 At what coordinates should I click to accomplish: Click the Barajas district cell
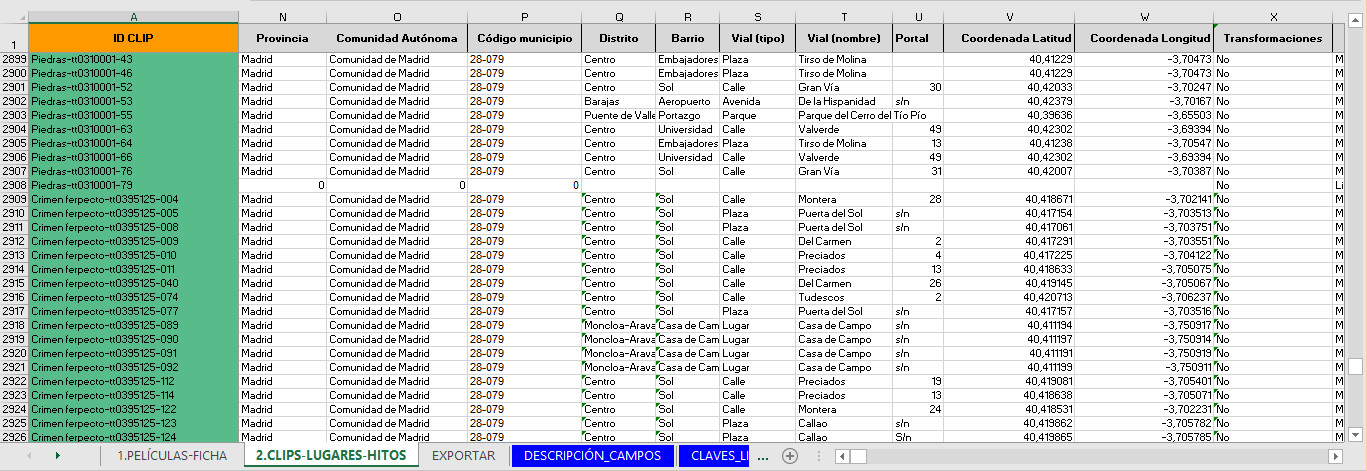(619, 101)
